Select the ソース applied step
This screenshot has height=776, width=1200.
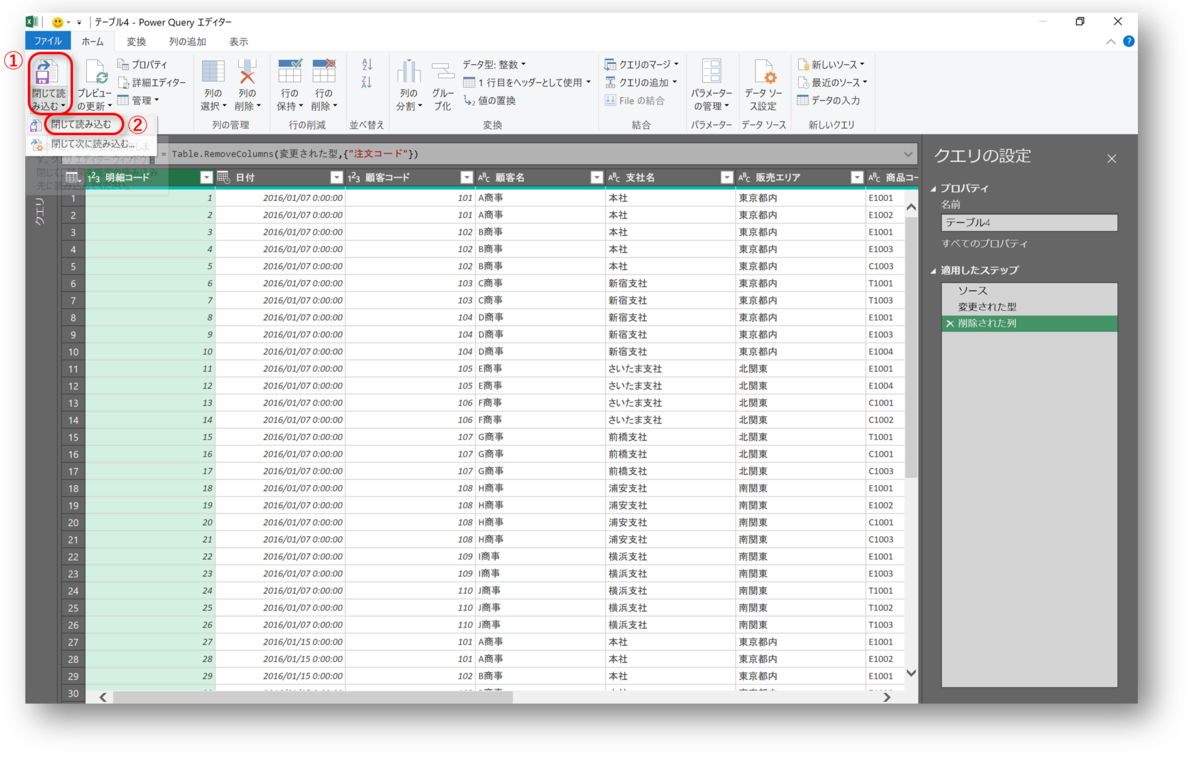1029,291
